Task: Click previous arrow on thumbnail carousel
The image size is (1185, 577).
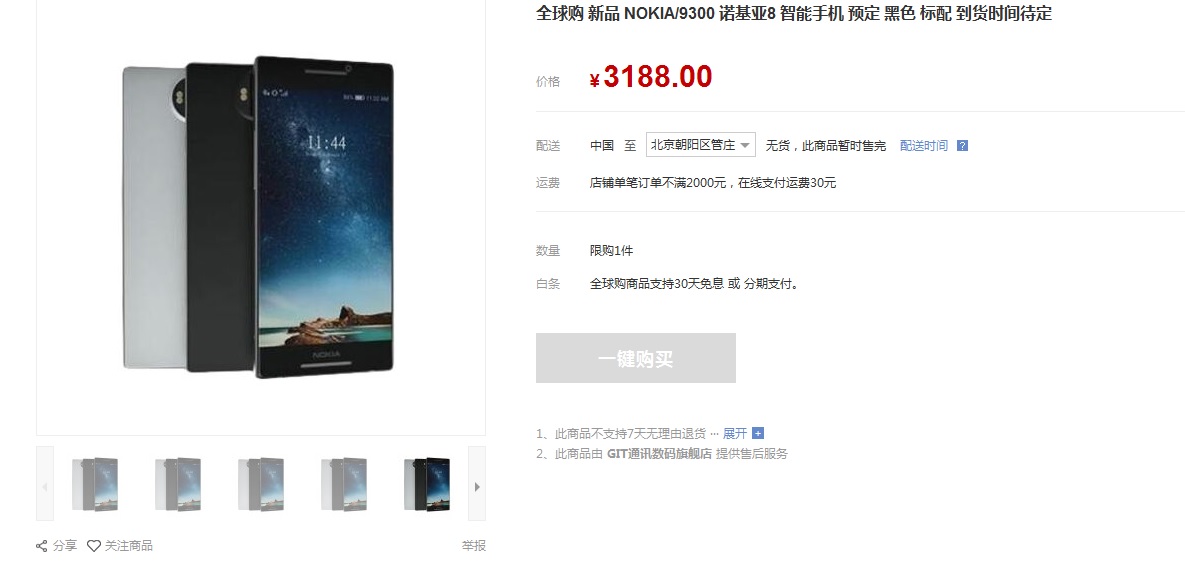Action: tap(45, 484)
